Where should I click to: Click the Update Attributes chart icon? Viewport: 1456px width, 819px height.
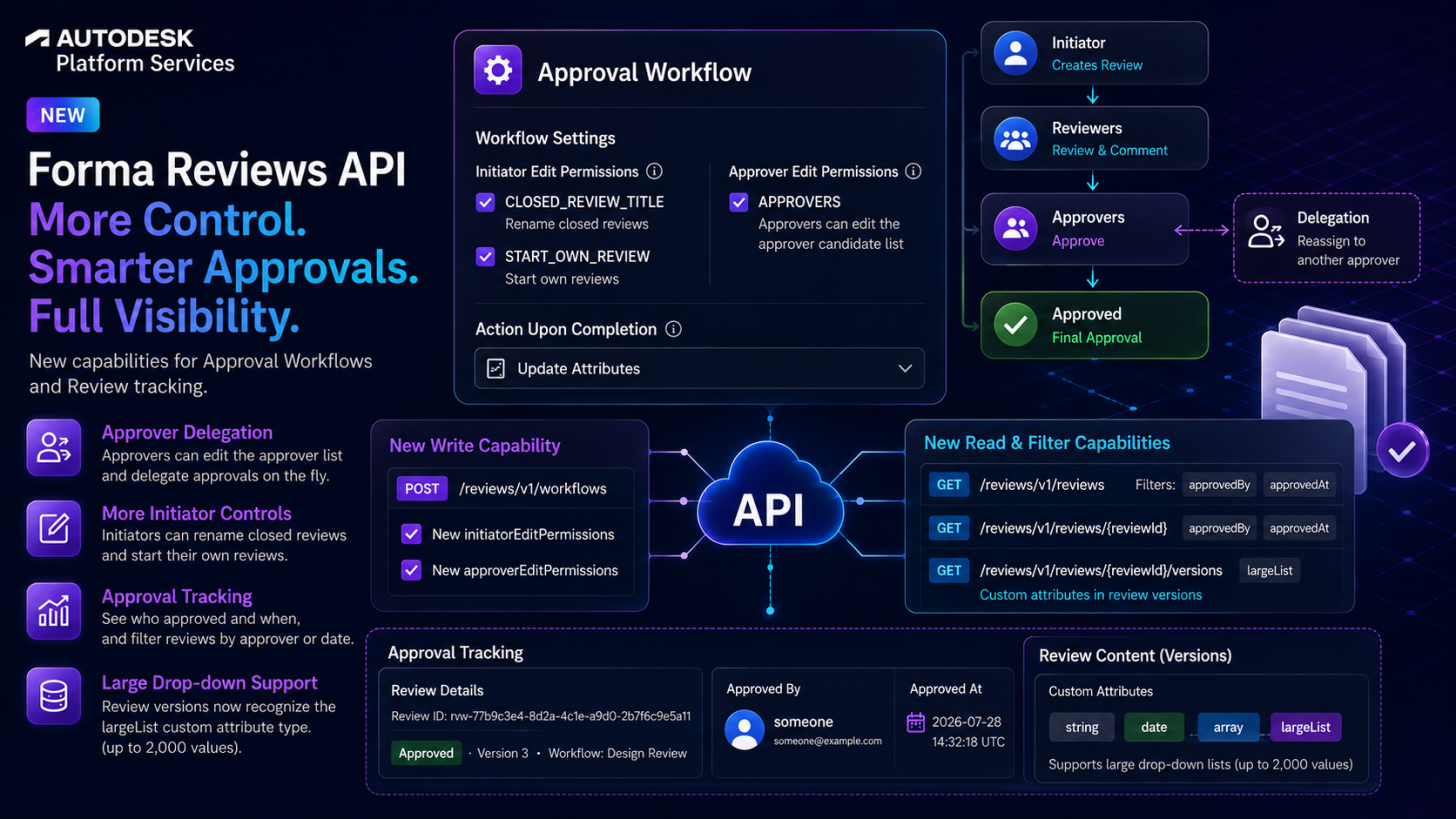tap(496, 369)
